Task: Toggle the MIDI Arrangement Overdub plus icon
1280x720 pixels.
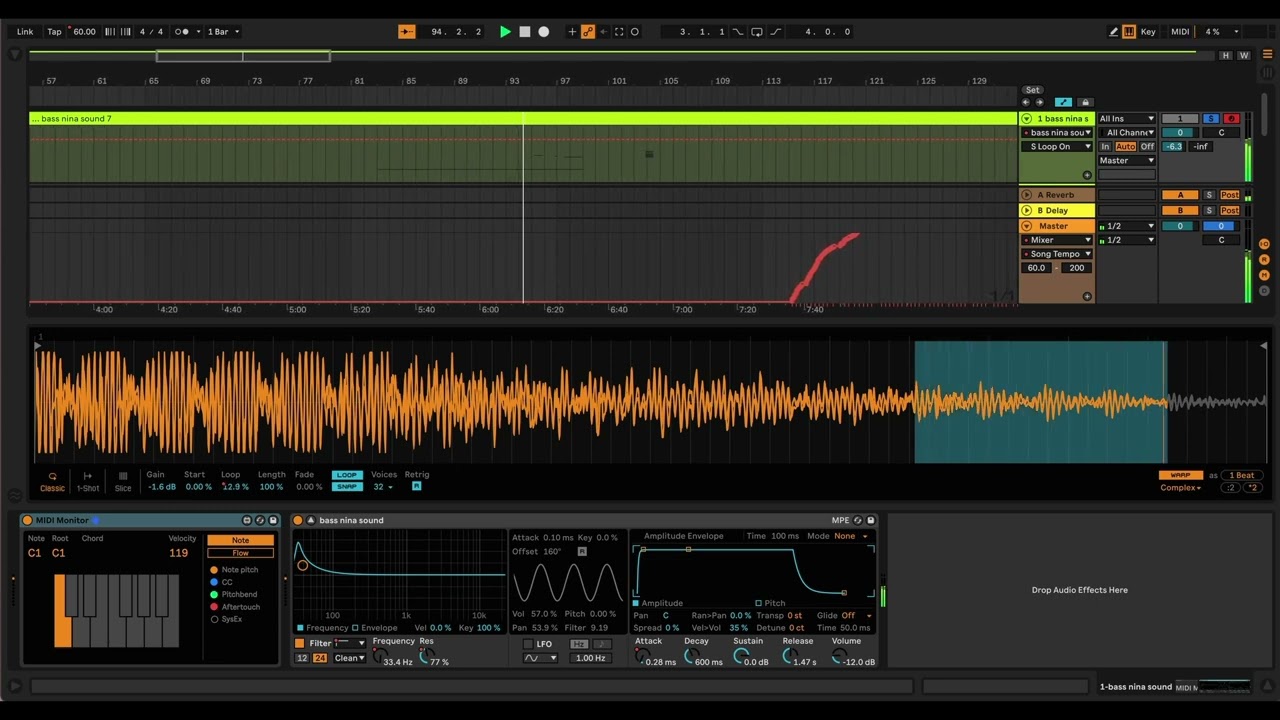Action: click(x=572, y=31)
